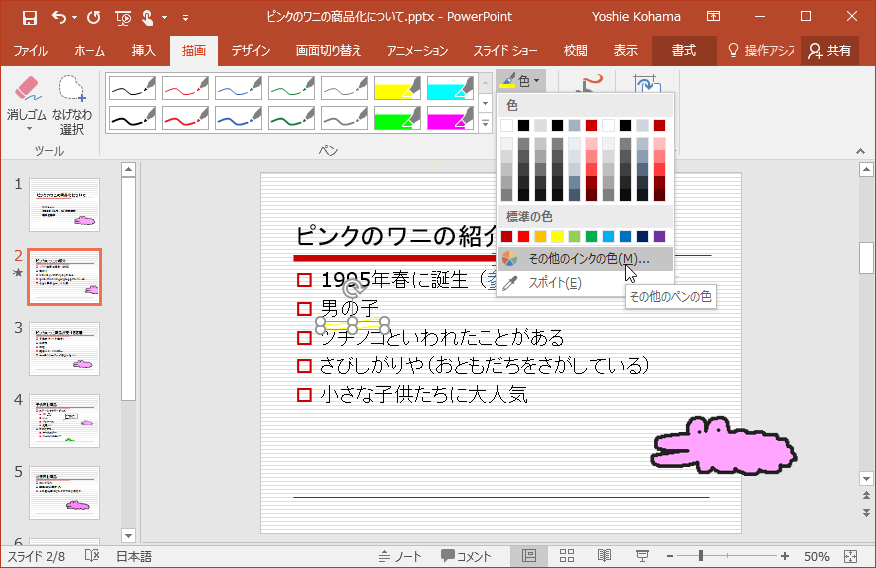Switch to Slide Sorter view icon
The height and width of the screenshot is (568, 876).
point(567,556)
